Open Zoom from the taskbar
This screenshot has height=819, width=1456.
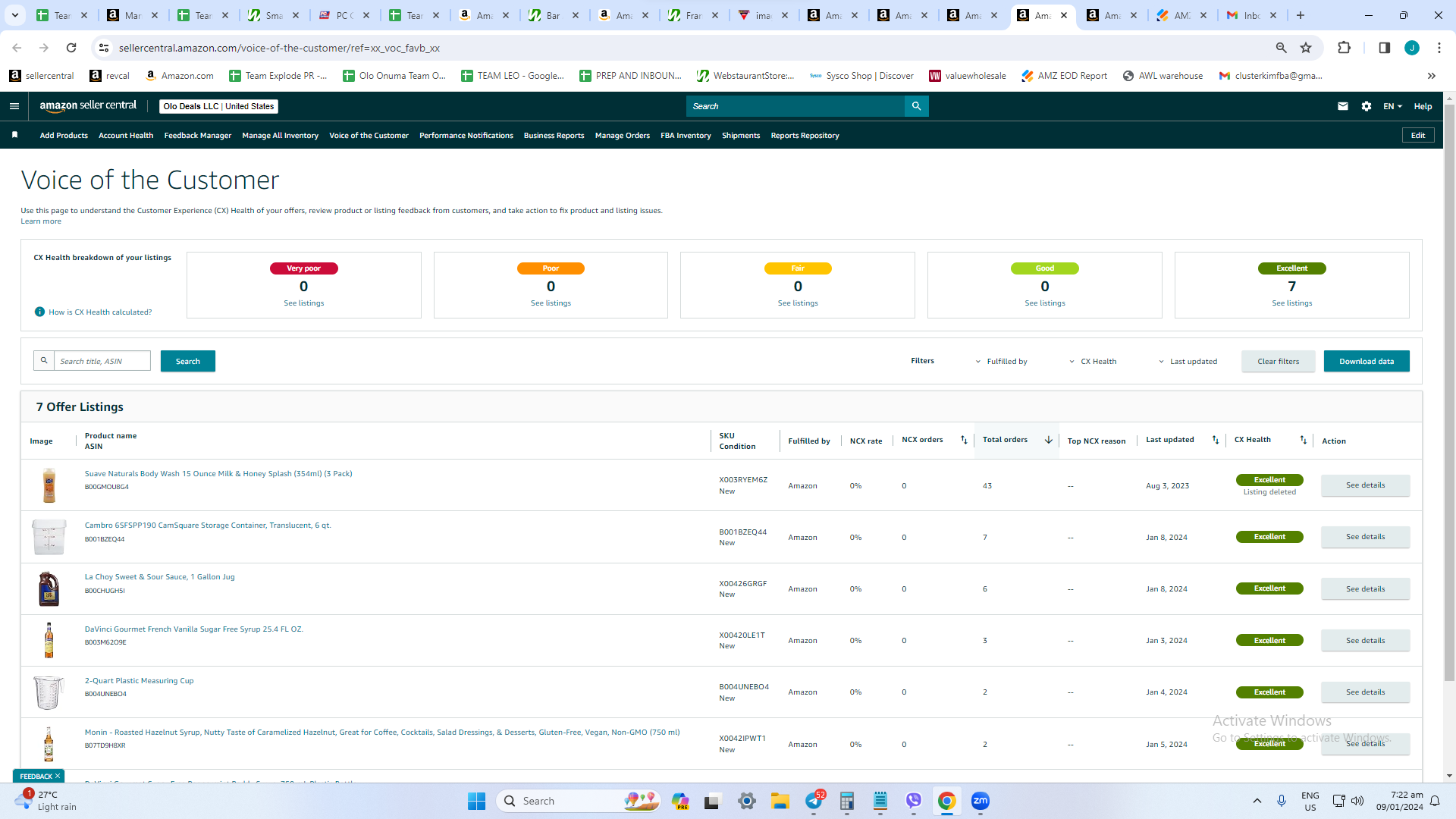click(981, 801)
